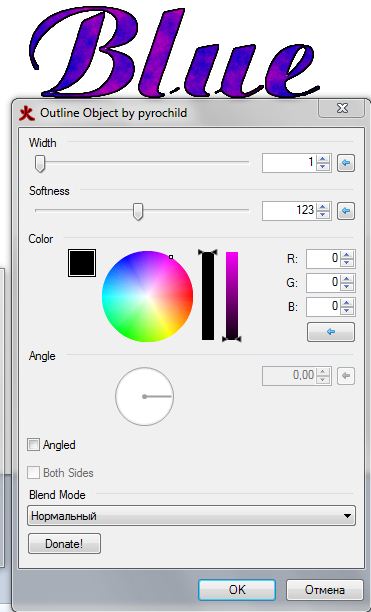Click the B color value field
371x612 pixels.
click(323, 307)
